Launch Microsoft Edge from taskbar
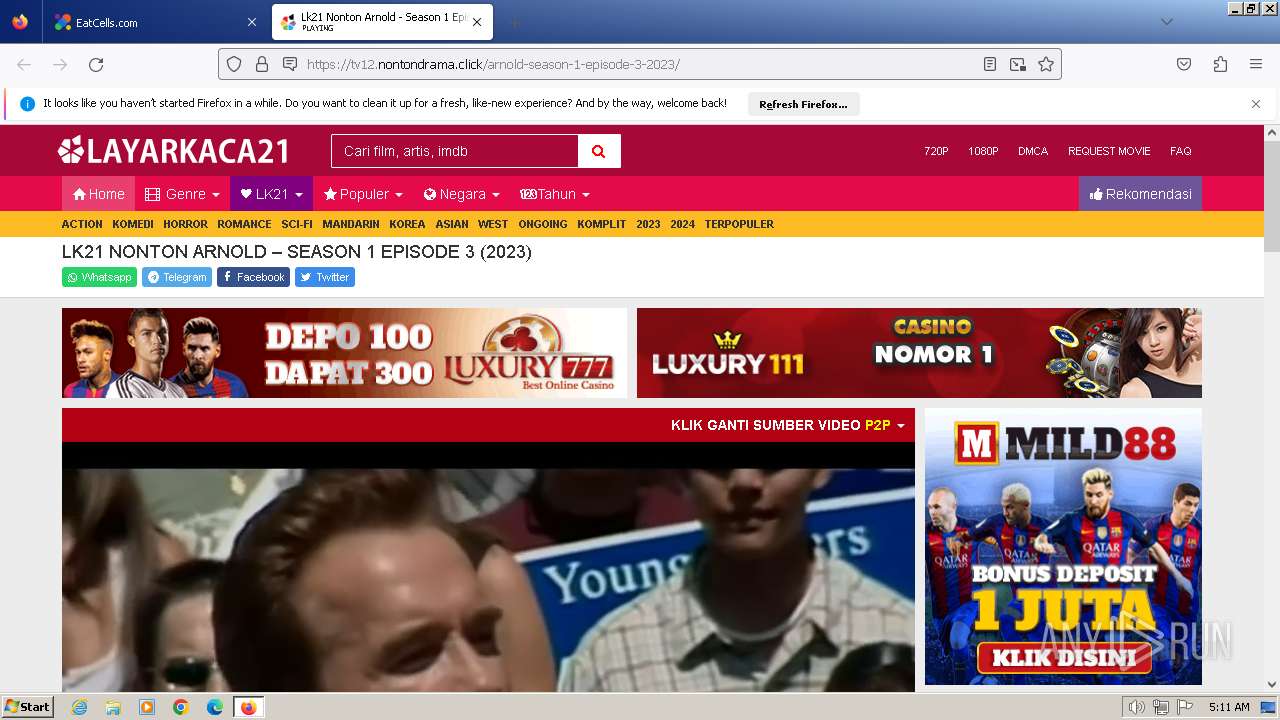1280x720 pixels. (x=215, y=707)
